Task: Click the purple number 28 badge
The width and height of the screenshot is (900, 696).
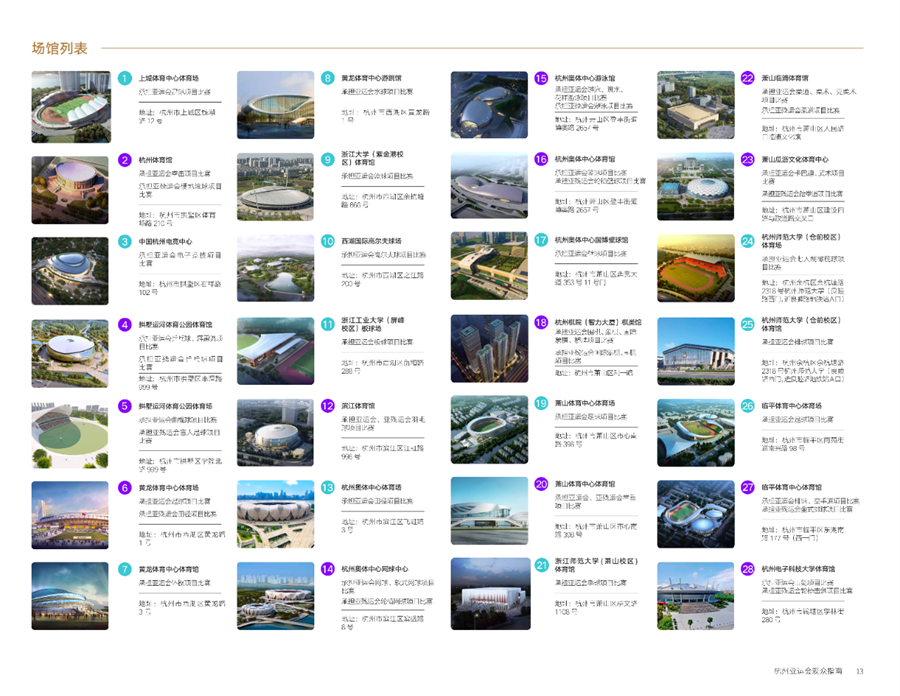Action: pyautogui.click(x=747, y=569)
